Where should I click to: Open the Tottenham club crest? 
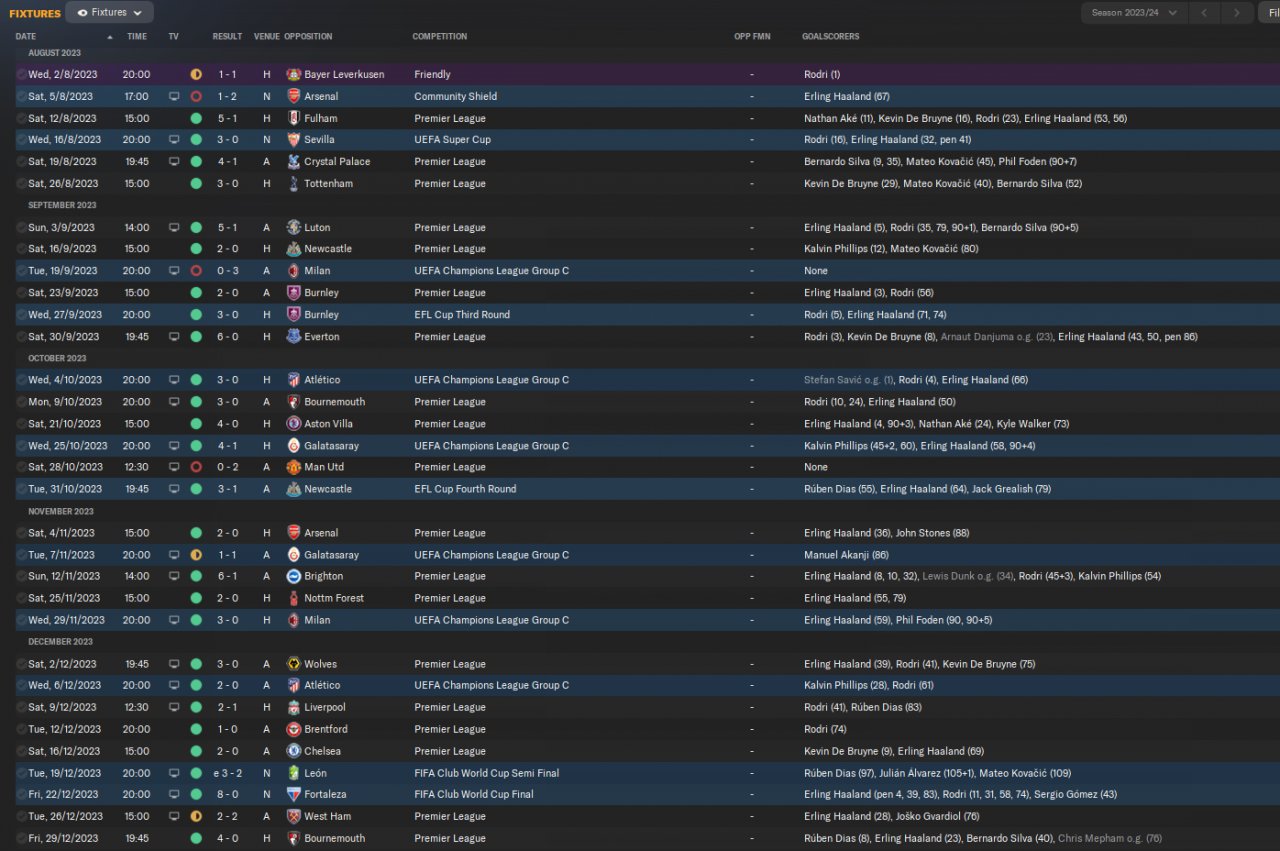(x=294, y=184)
